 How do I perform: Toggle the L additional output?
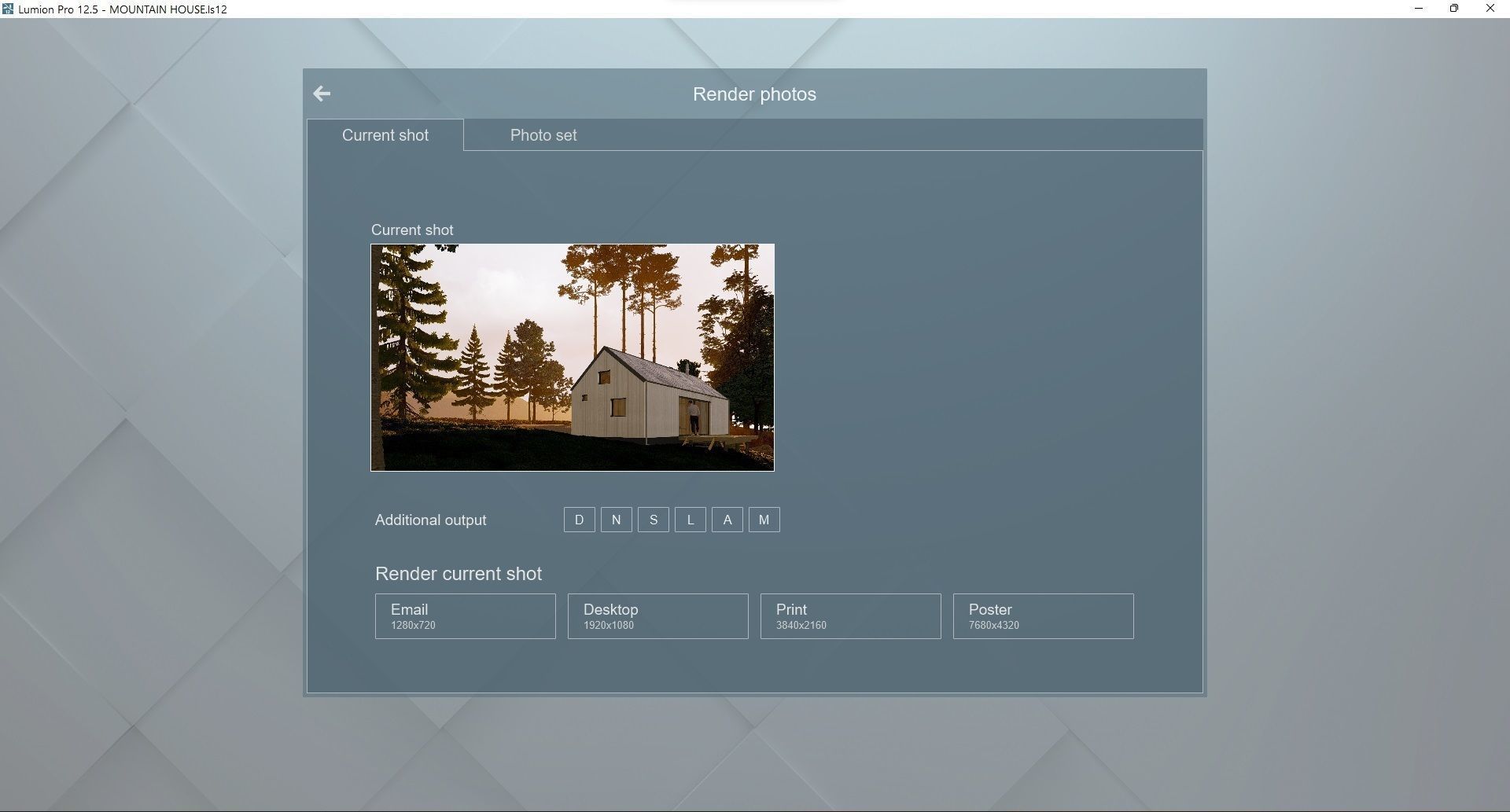coord(691,520)
